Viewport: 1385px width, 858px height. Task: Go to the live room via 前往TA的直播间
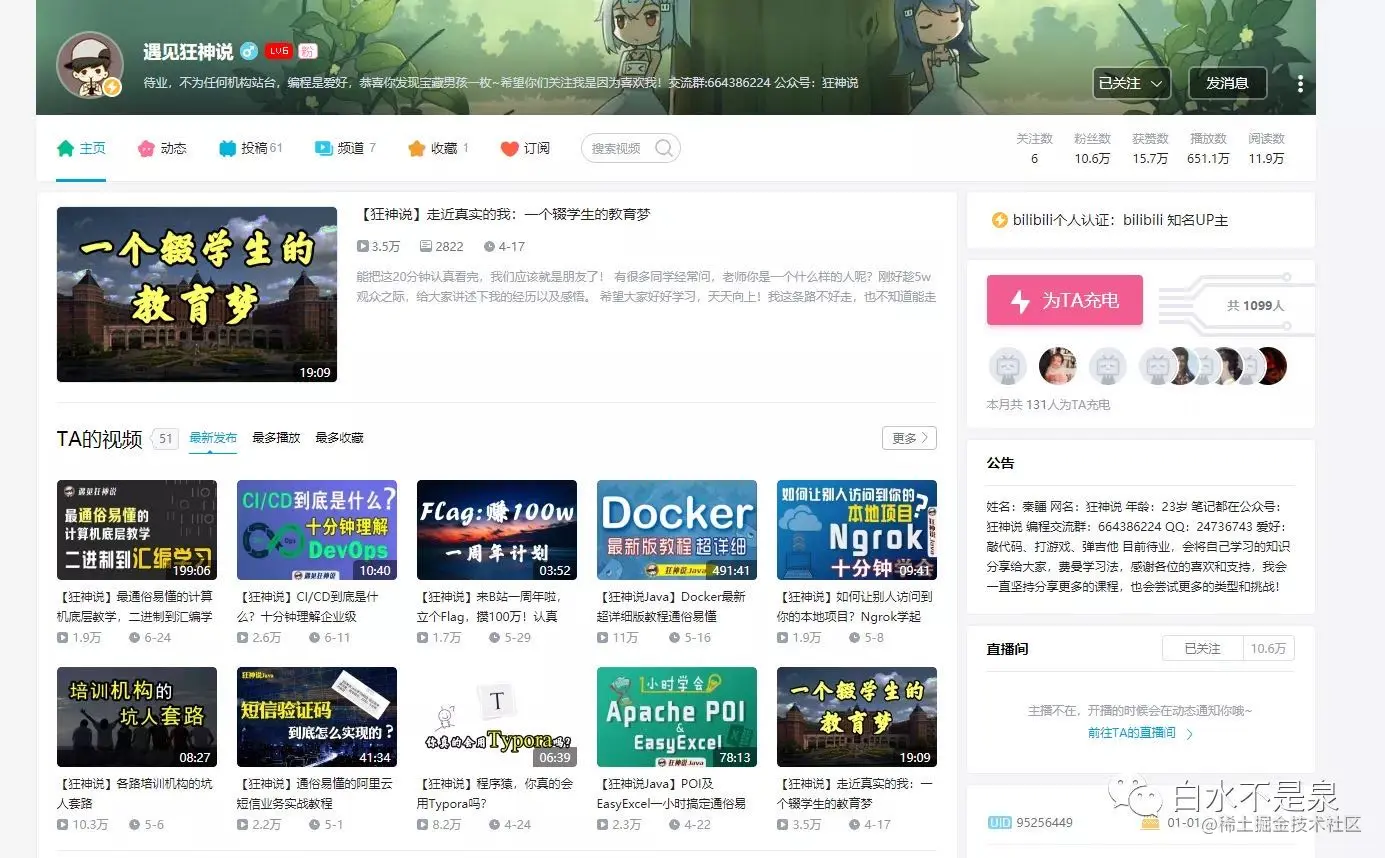click(x=1140, y=733)
